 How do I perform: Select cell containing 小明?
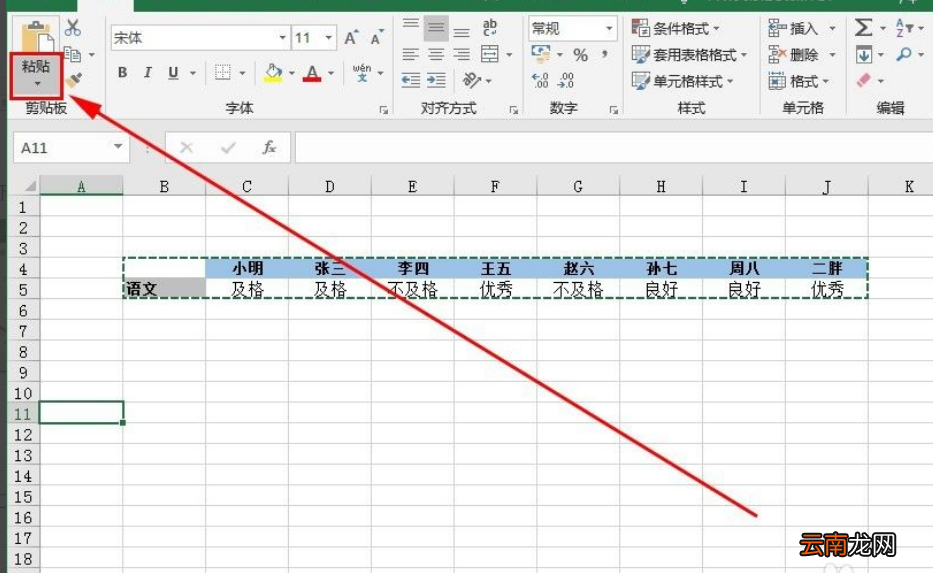pyautogui.click(x=247, y=268)
